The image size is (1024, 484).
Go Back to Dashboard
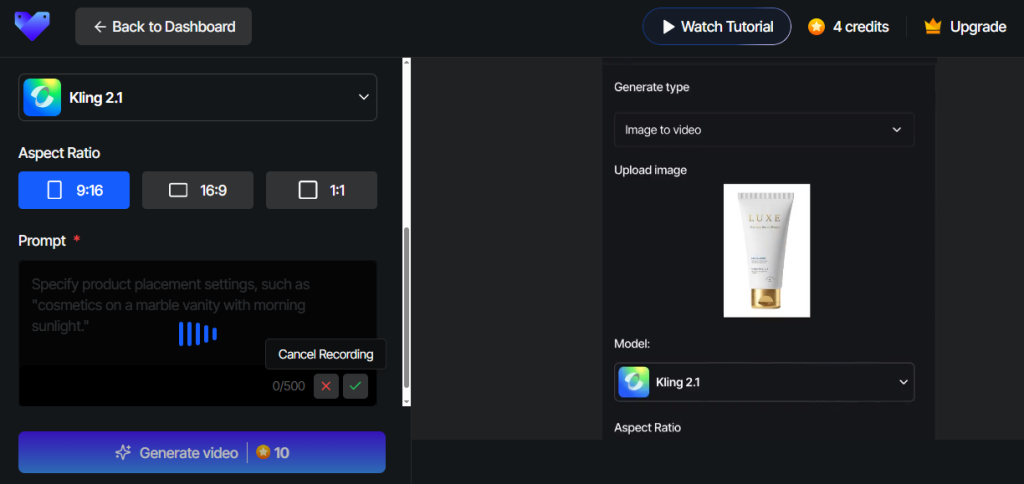tap(163, 27)
